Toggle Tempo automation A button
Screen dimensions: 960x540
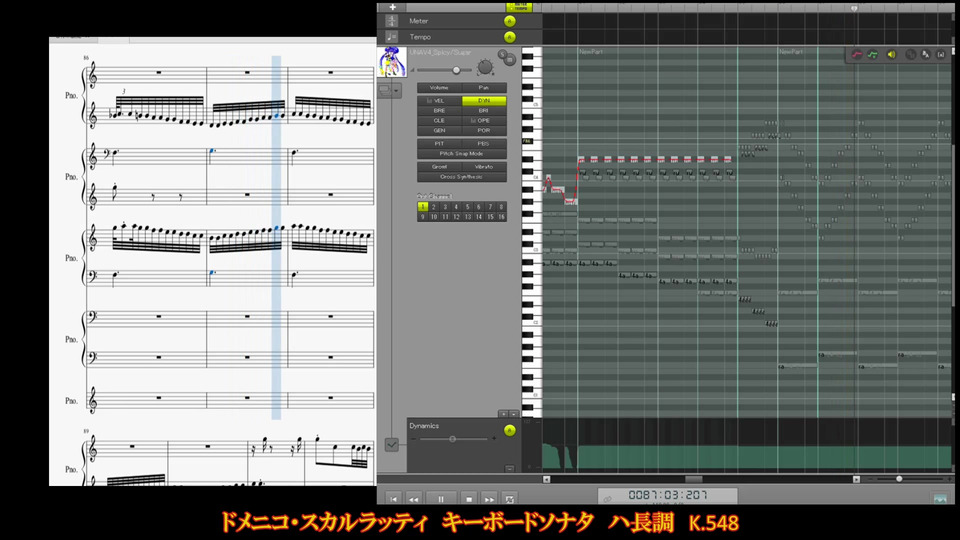(509, 37)
